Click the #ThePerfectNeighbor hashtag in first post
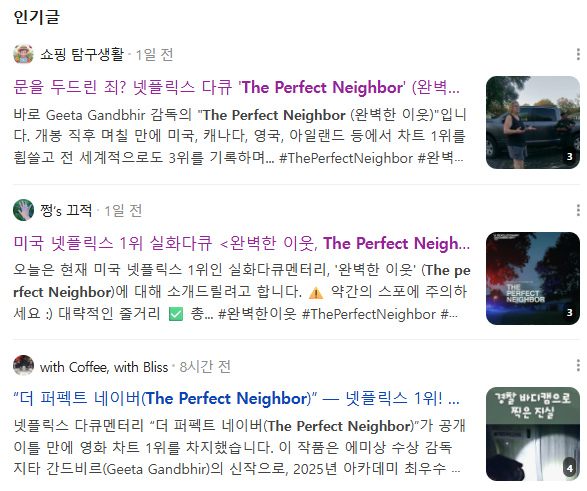This screenshot has width=587, height=491. [x=346, y=158]
